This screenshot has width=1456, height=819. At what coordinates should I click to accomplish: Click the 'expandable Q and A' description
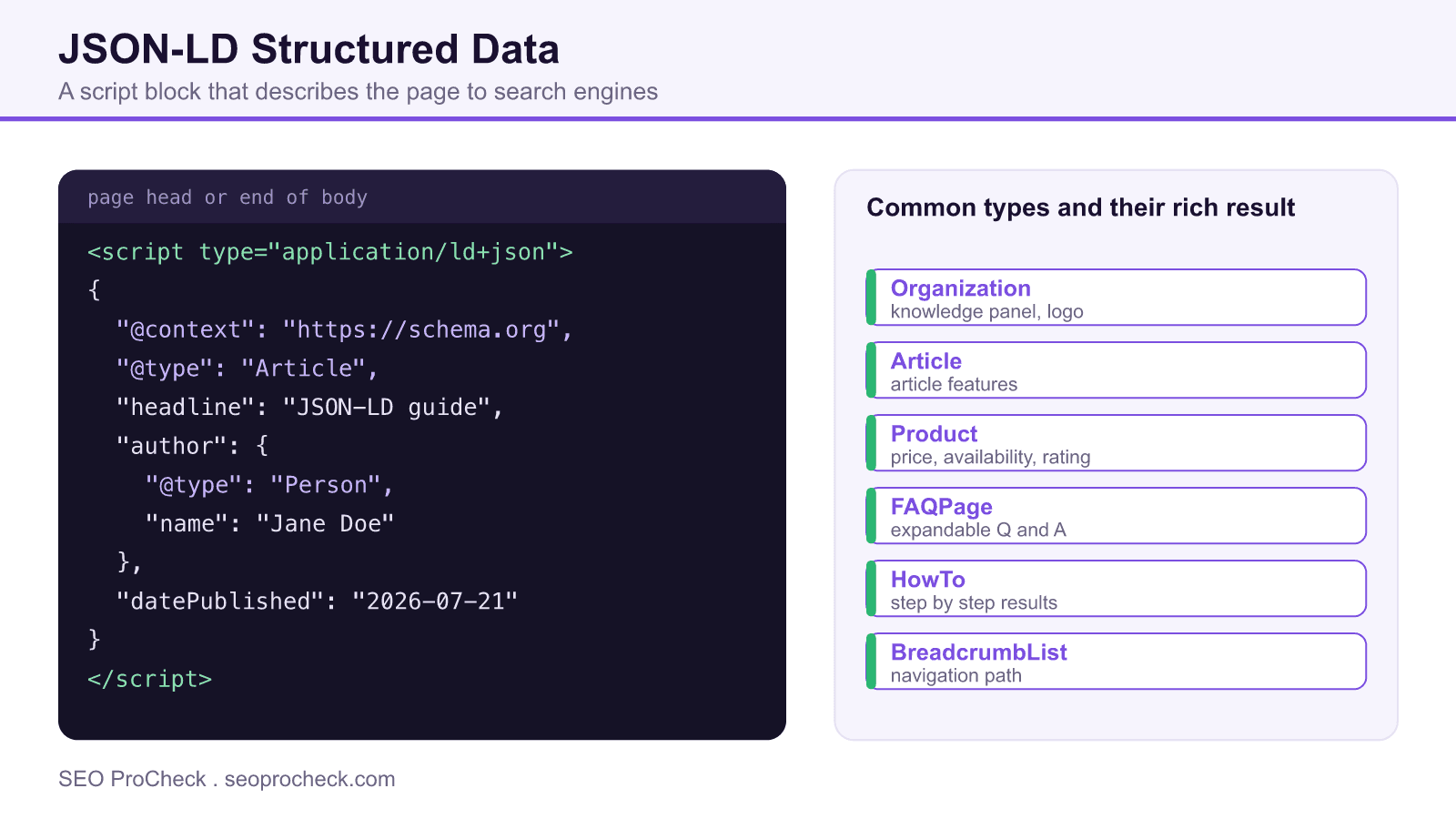pyautogui.click(x=978, y=531)
